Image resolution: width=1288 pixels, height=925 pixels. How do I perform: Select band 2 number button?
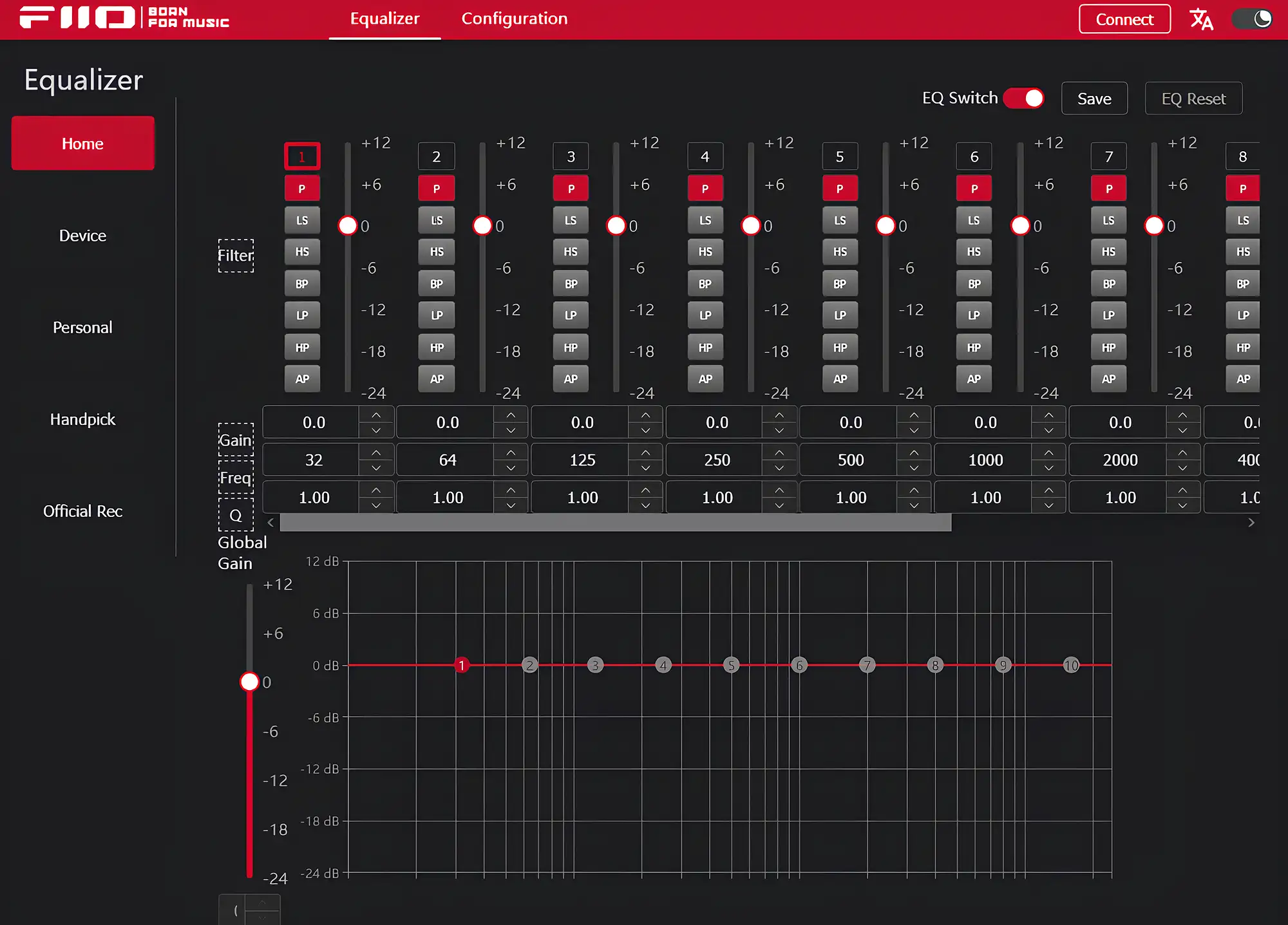[x=437, y=156]
